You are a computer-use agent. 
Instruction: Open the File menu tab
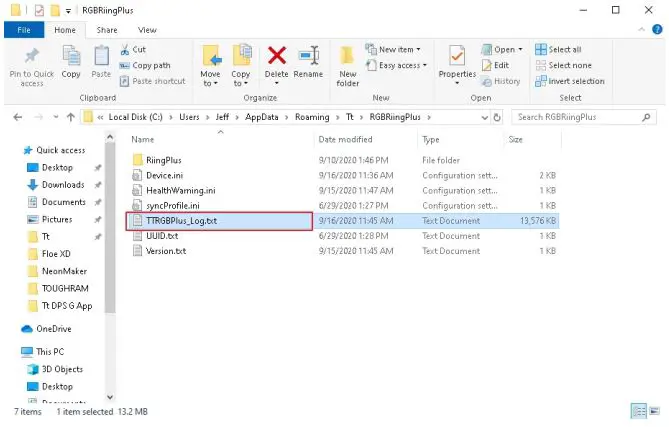coord(24,30)
